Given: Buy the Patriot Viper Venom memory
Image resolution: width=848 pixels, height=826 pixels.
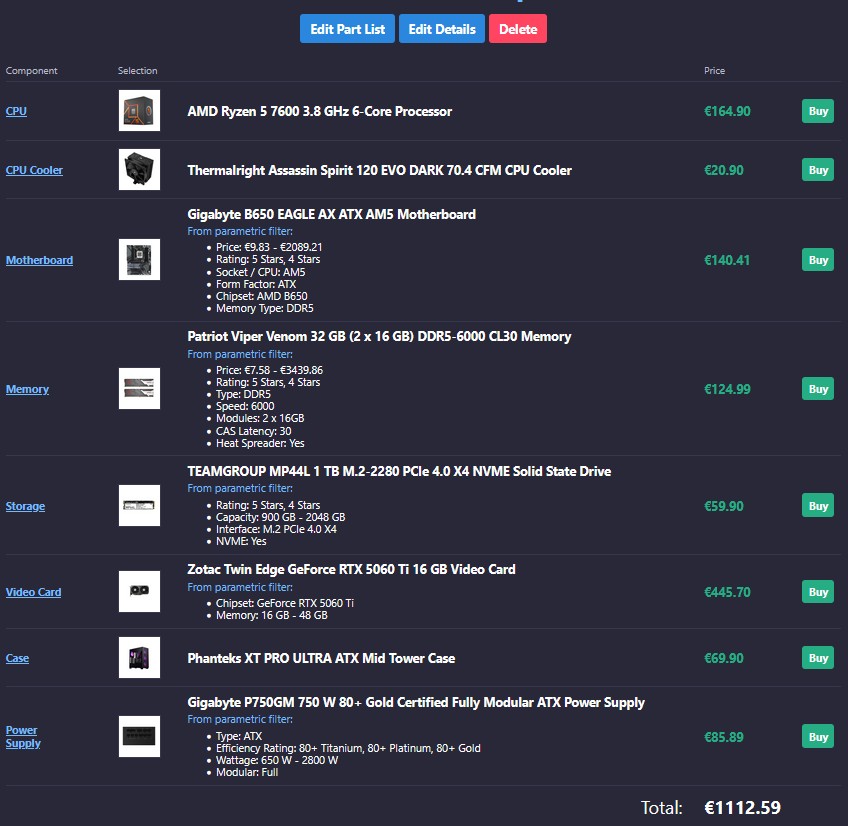Looking at the screenshot, I should coord(818,389).
